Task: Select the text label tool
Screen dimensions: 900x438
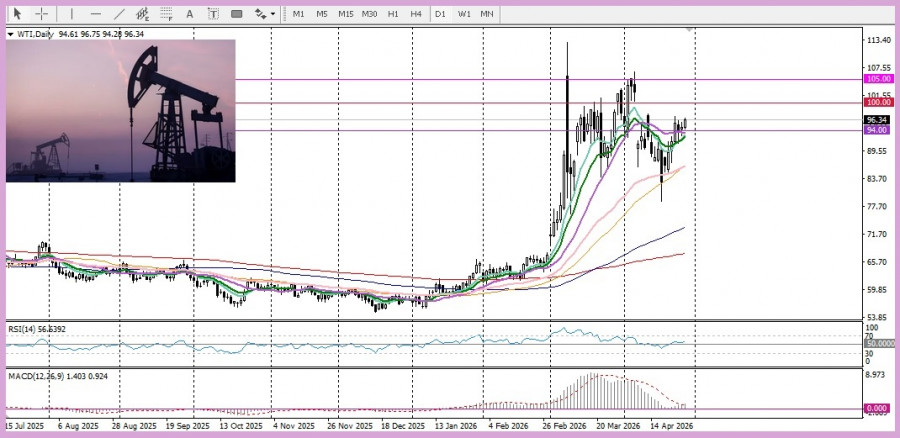Action: [214, 14]
